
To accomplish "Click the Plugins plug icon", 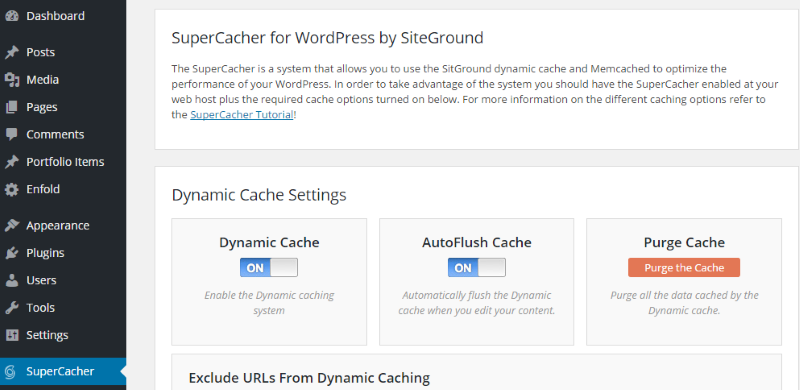I will click(x=12, y=253).
